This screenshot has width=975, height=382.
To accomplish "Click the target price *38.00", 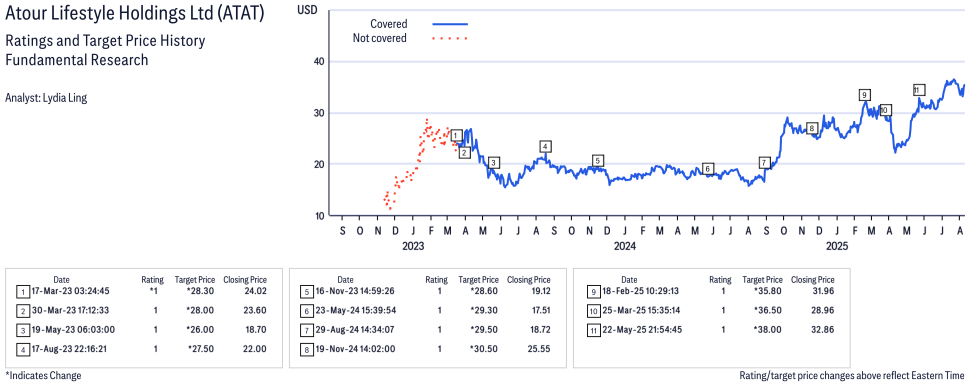I will [x=769, y=330].
